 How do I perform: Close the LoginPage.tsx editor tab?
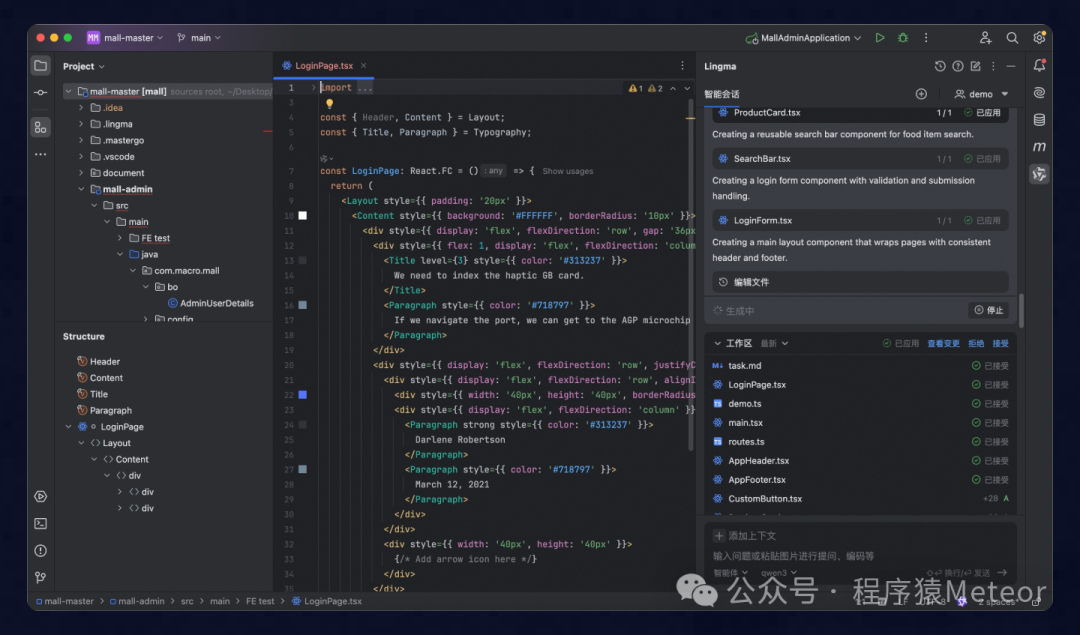[x=363, y=65]
